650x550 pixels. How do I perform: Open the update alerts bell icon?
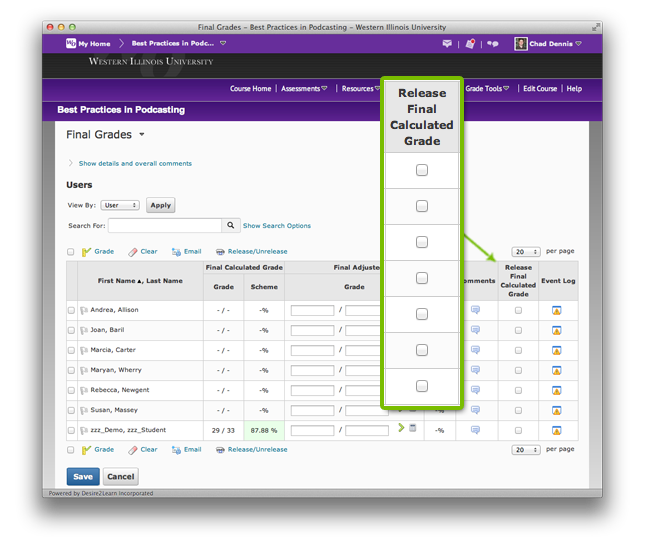pos(470,44)
